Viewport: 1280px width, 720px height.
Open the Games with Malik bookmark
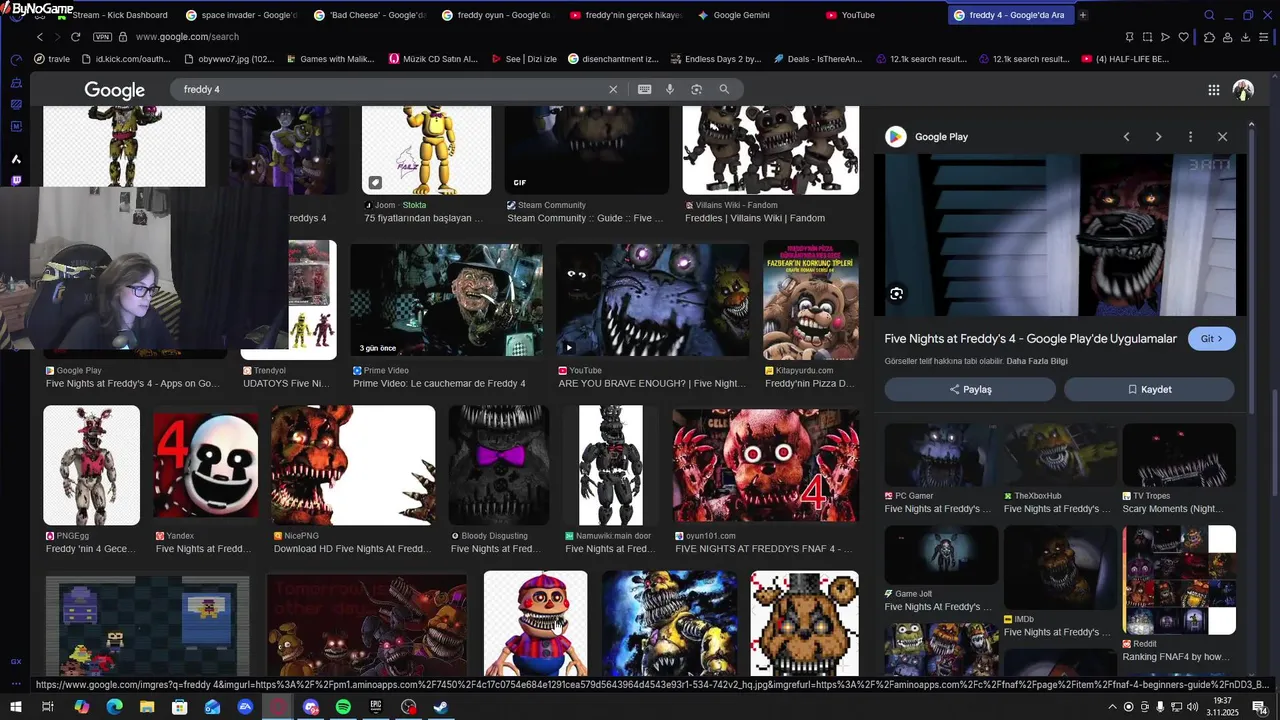[x=330, y=59]
